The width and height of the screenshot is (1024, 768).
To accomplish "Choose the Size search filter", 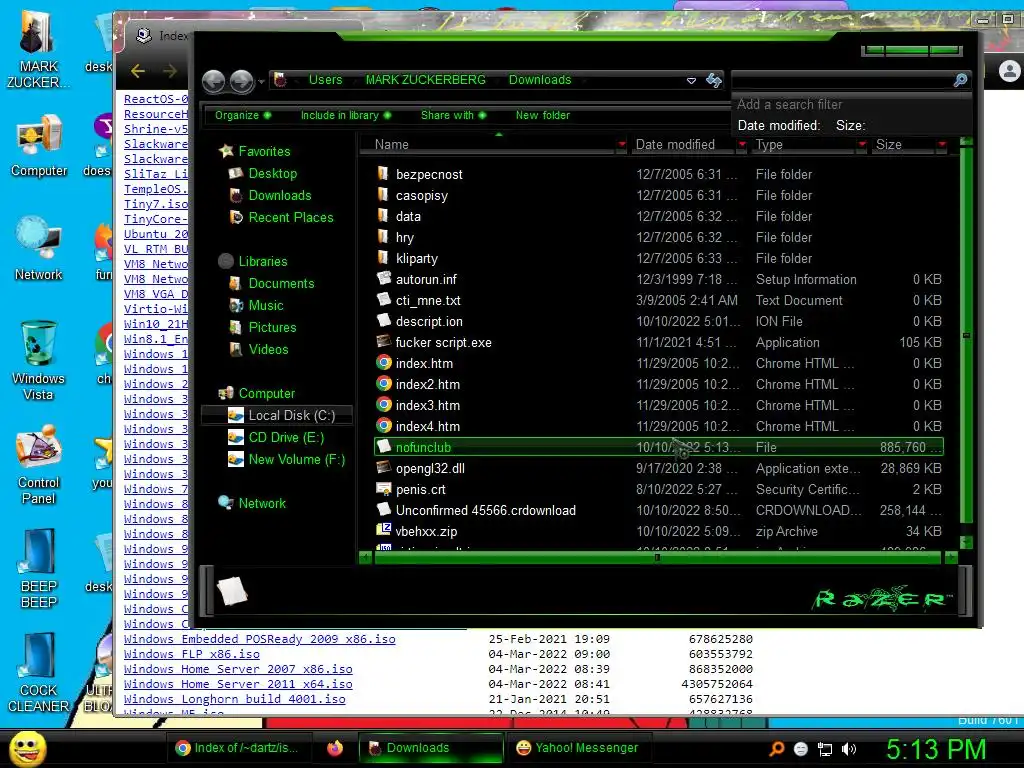I will [x=850, y=125].
